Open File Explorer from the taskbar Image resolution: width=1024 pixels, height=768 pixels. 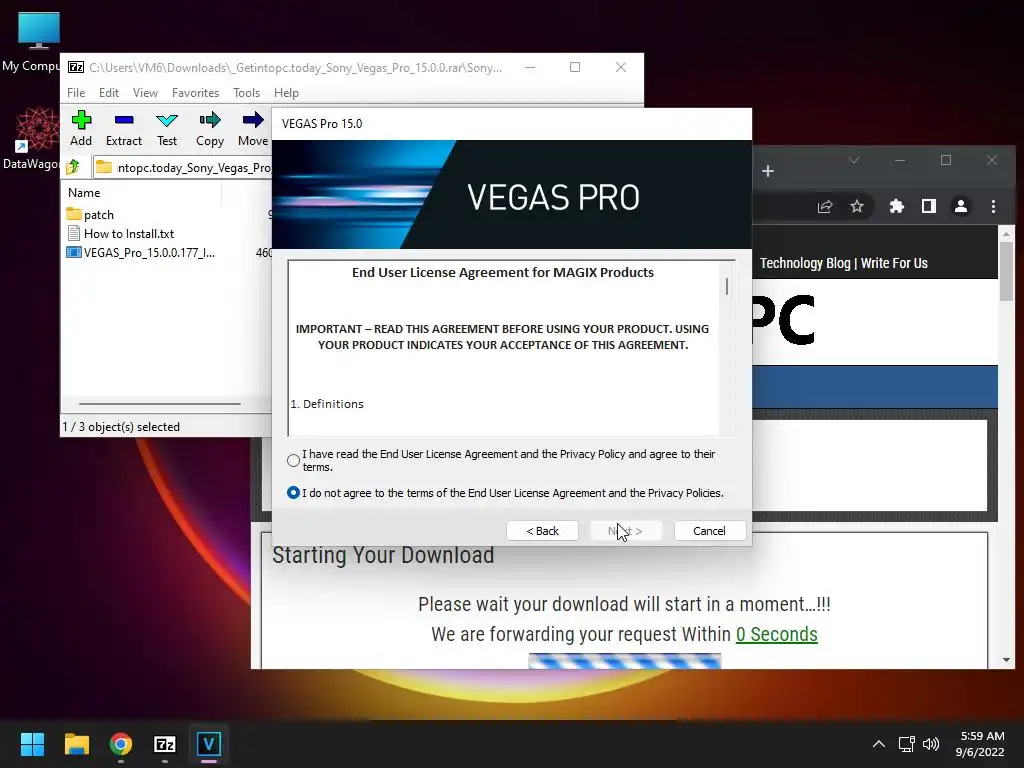click(76, 744)
